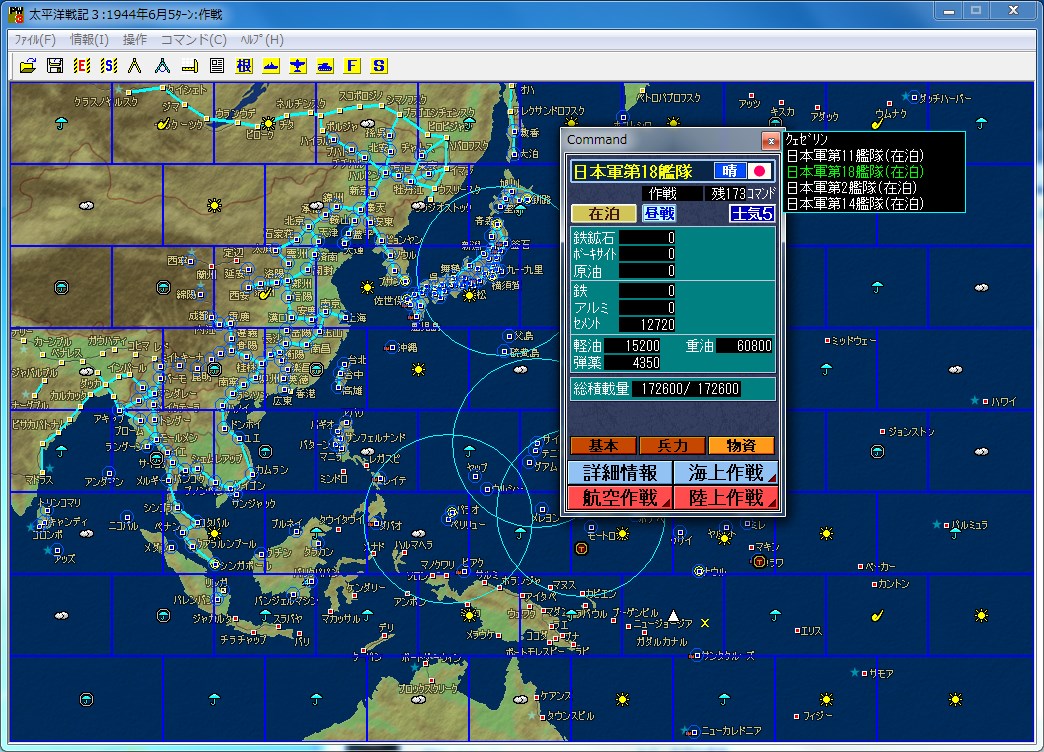Open the 海上作戦 command
This screenshot has width=1044, height=752.
pyautogui.click(x=726, y=473)
